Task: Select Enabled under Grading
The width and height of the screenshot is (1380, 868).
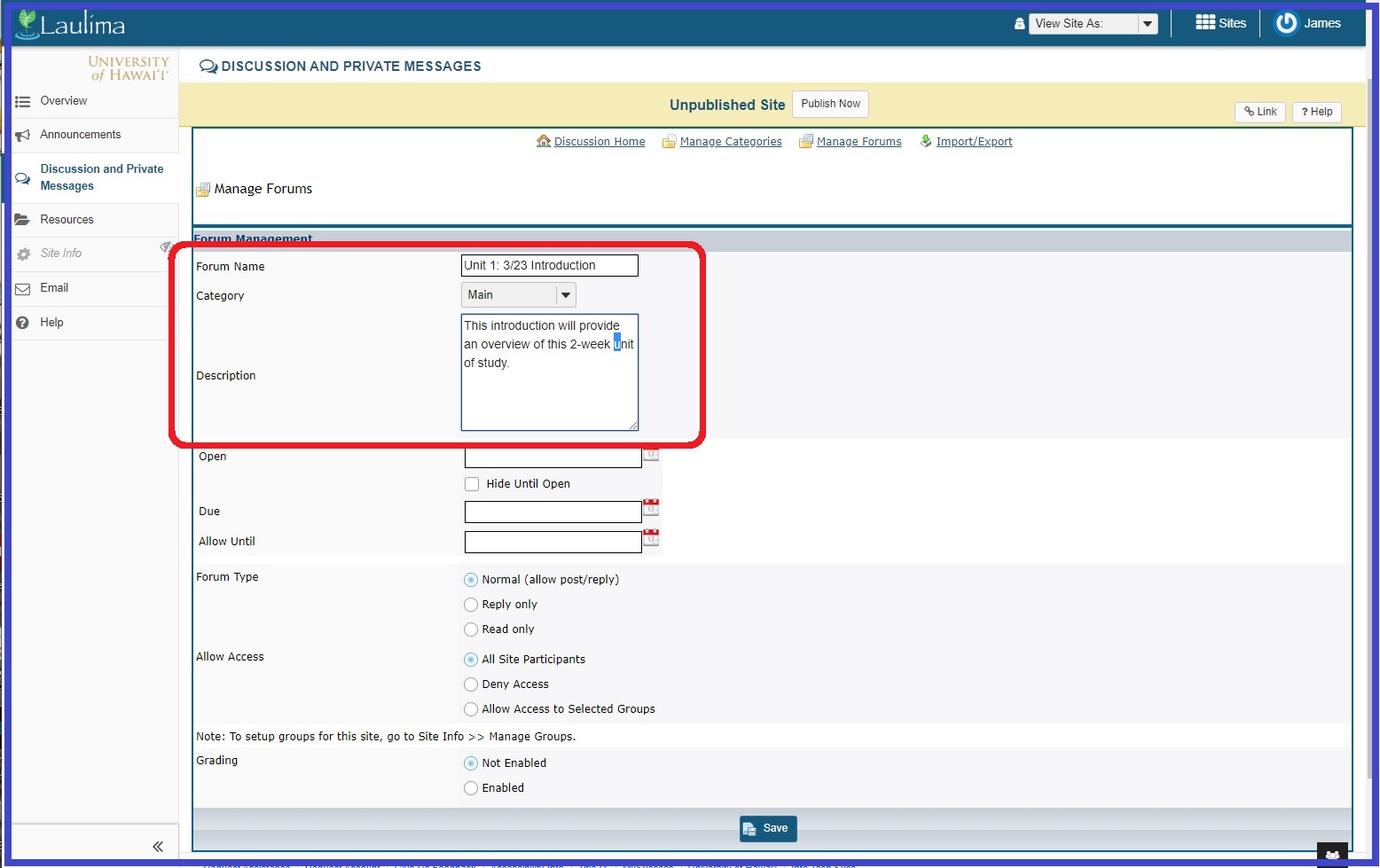Action: pos(471,788)
